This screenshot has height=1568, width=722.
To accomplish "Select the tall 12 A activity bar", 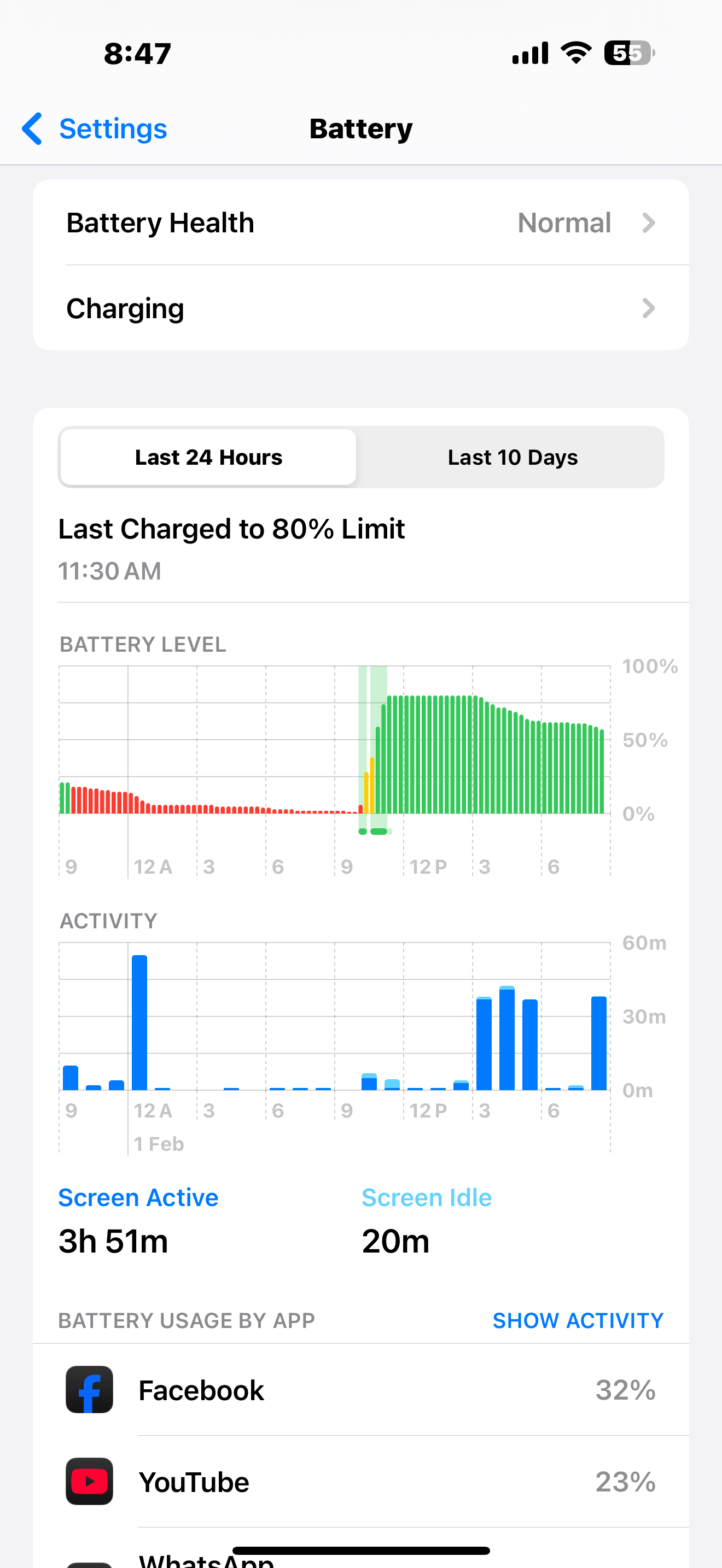I will click(139, 1022).
